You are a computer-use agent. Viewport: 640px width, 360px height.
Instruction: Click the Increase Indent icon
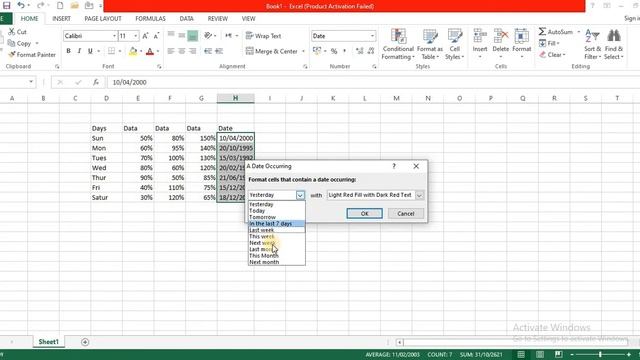tap(219, 51)
